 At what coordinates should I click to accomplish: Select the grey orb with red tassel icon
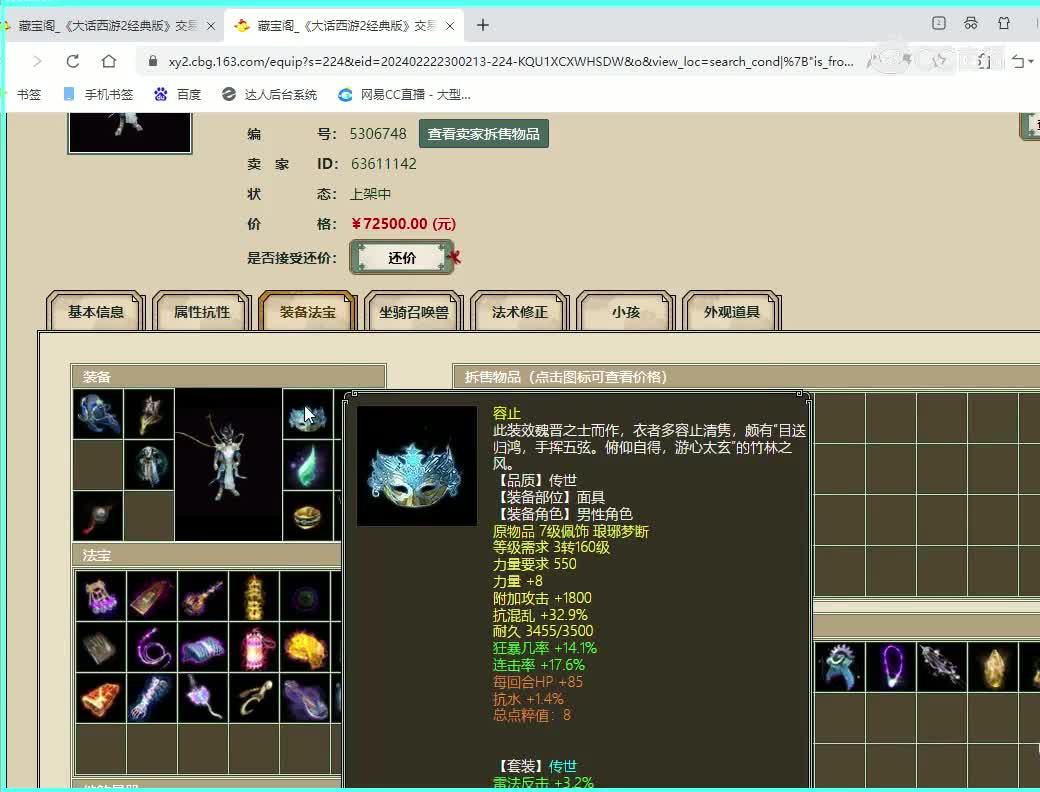pyautogui.click(x=98, y=516)
